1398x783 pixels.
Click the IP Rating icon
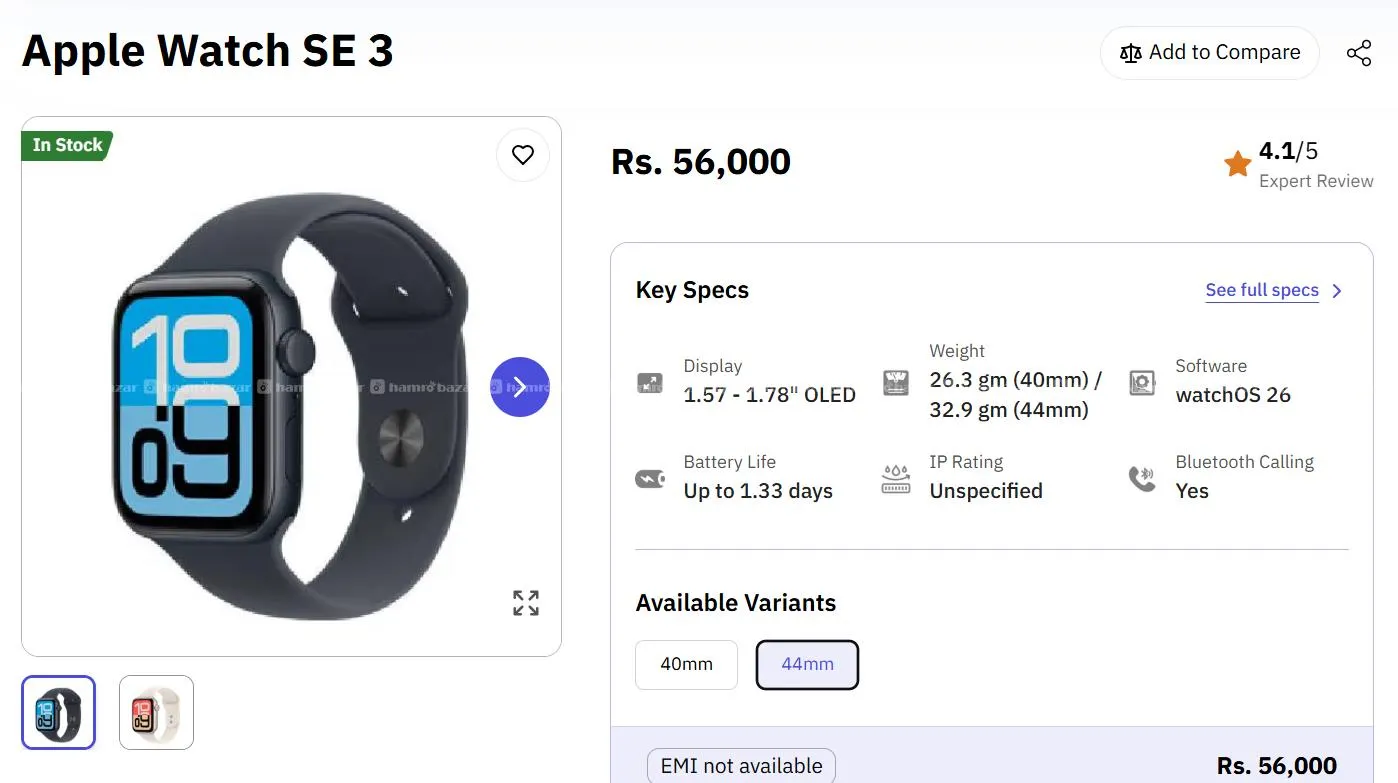click(x=896, y=478)
